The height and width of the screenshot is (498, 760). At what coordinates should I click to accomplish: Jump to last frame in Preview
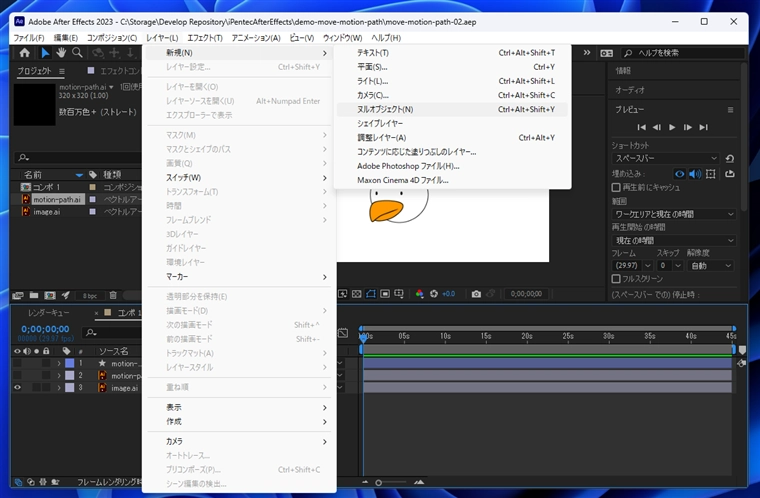click(704, 127)
